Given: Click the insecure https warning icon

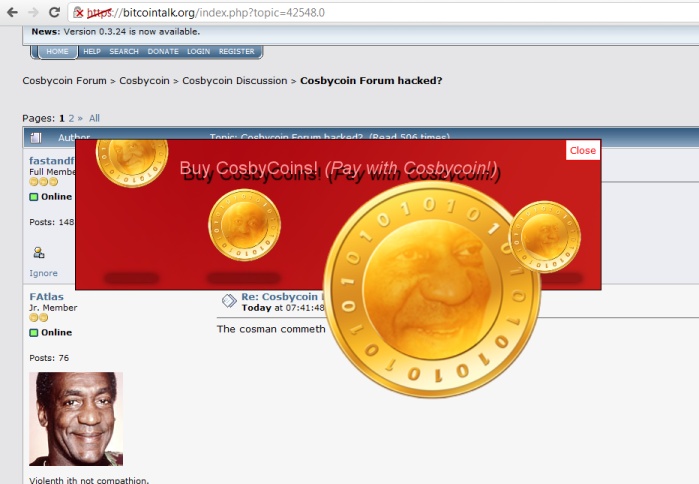Looking at the screenshot, I should (x=78, y=12).
